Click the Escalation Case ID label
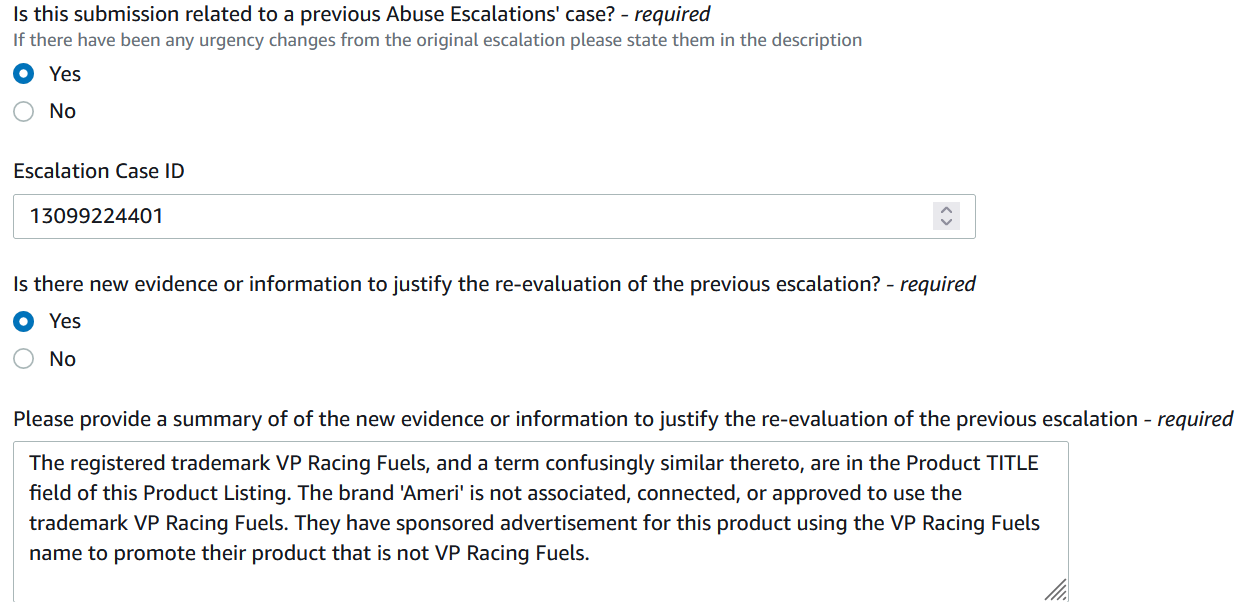The width and height of the screenshot is (1238, 602). point(99,171)
